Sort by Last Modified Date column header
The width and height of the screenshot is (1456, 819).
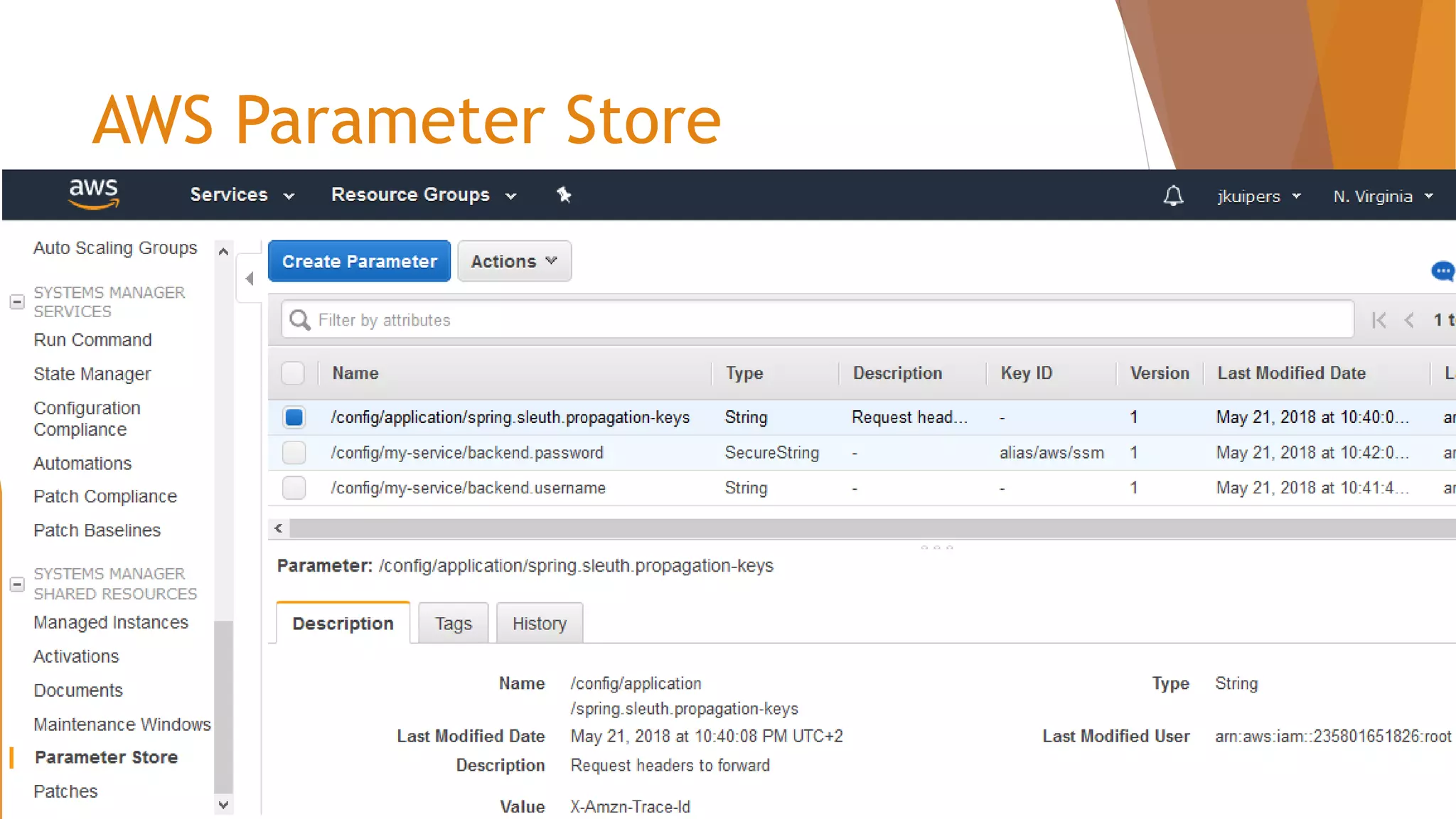[1291, 373]
